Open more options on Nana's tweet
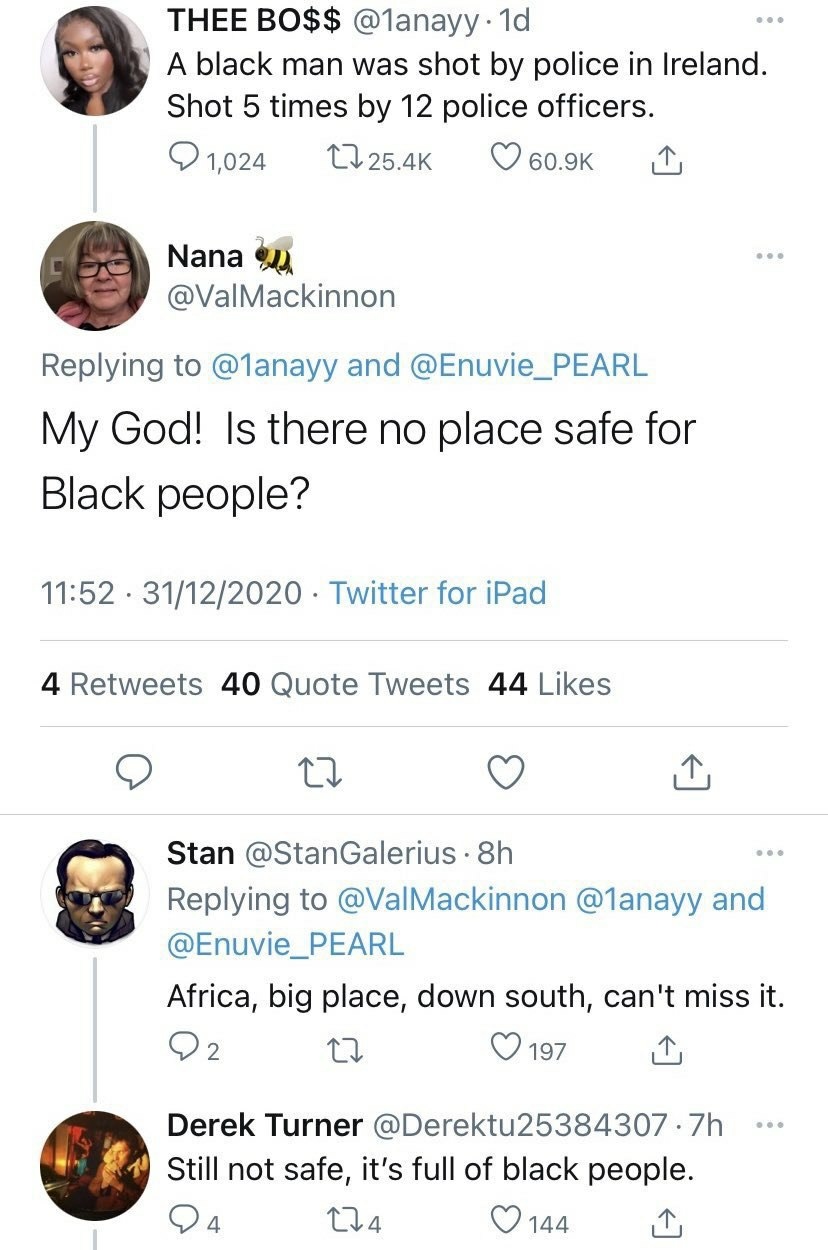 770,256
